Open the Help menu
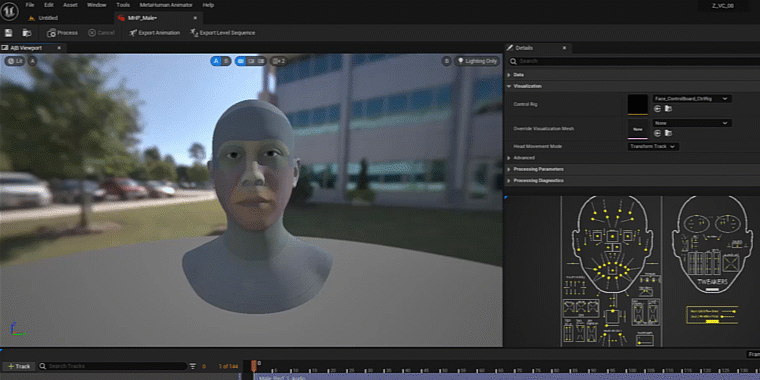Image resolution: width=760 pixels, height=380 pixels. (x=208, y=5)
